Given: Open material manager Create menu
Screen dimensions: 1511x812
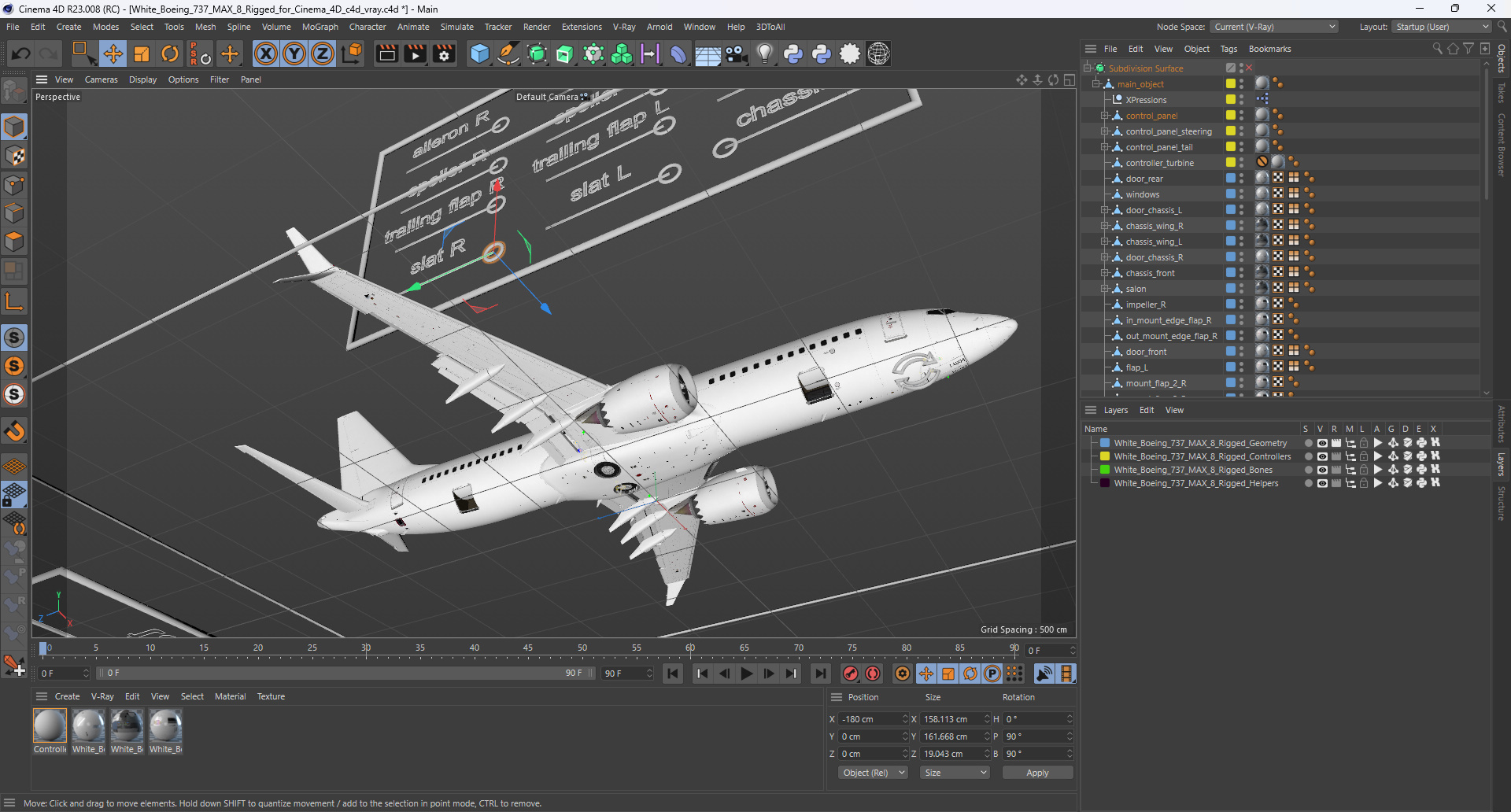Looking at the screenshot, I should [67, 696].
